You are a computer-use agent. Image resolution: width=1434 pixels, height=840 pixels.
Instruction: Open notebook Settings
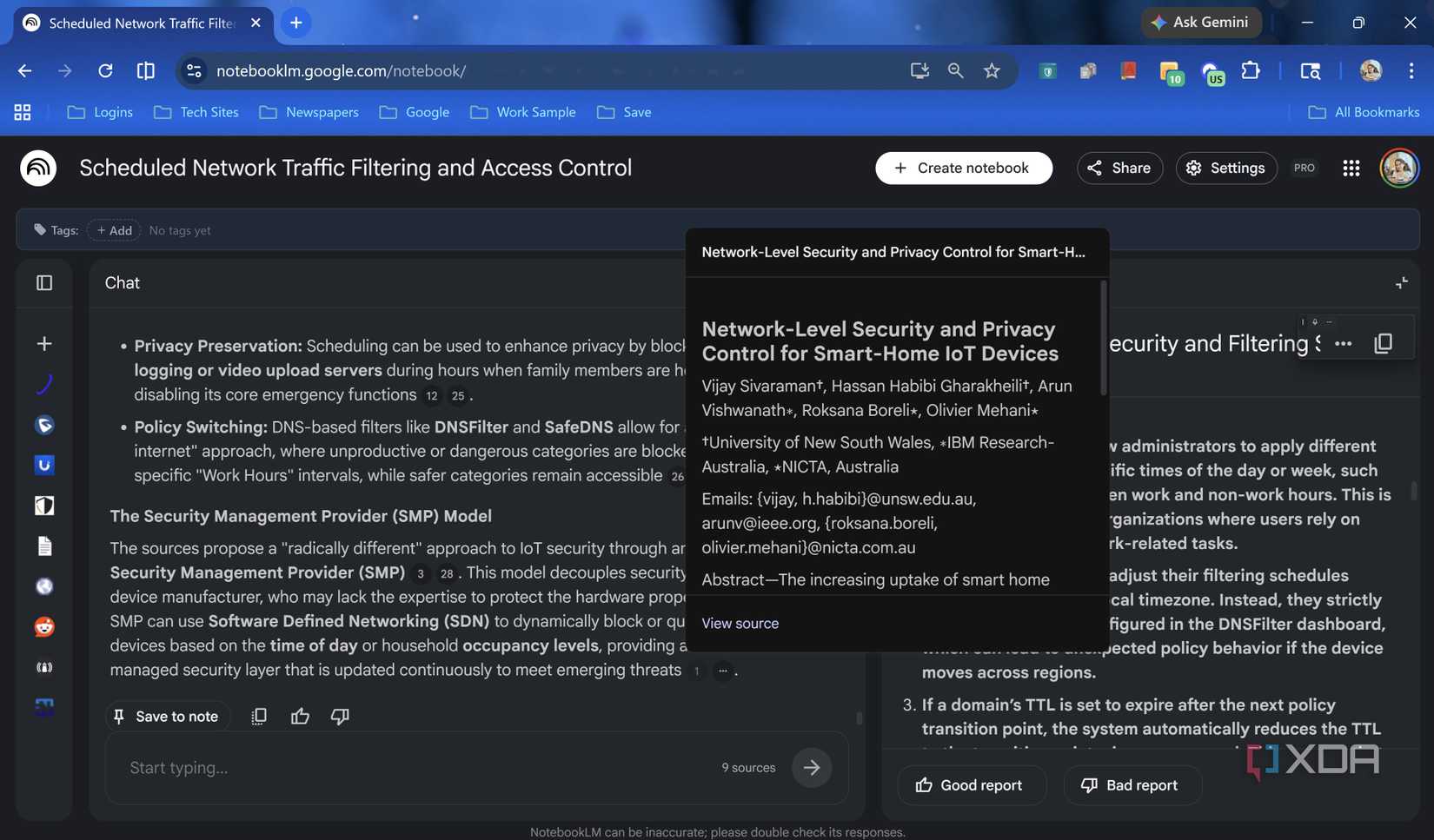(x=1225, y=168)
